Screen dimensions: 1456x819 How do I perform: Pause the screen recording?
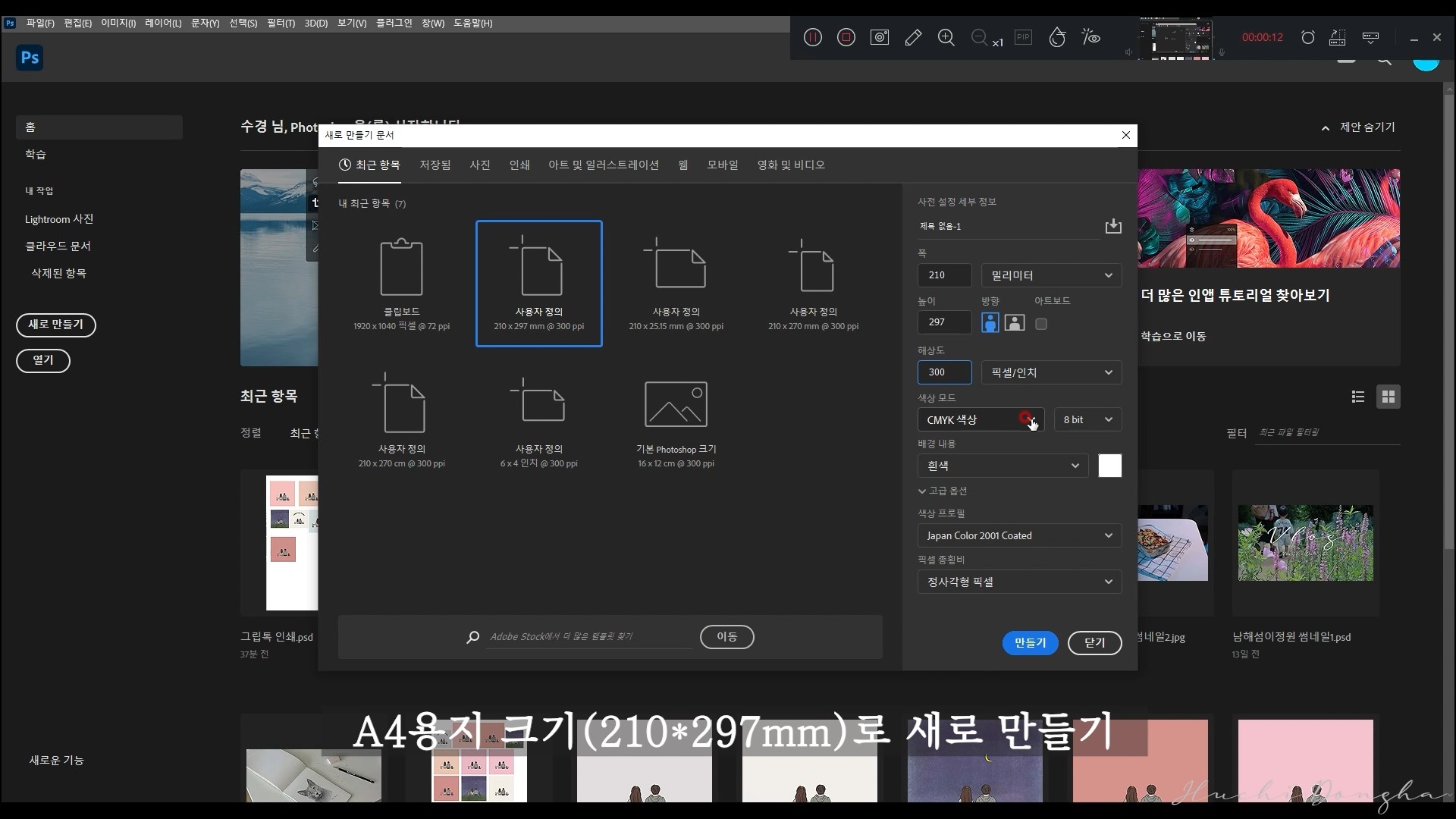(812, 36)
